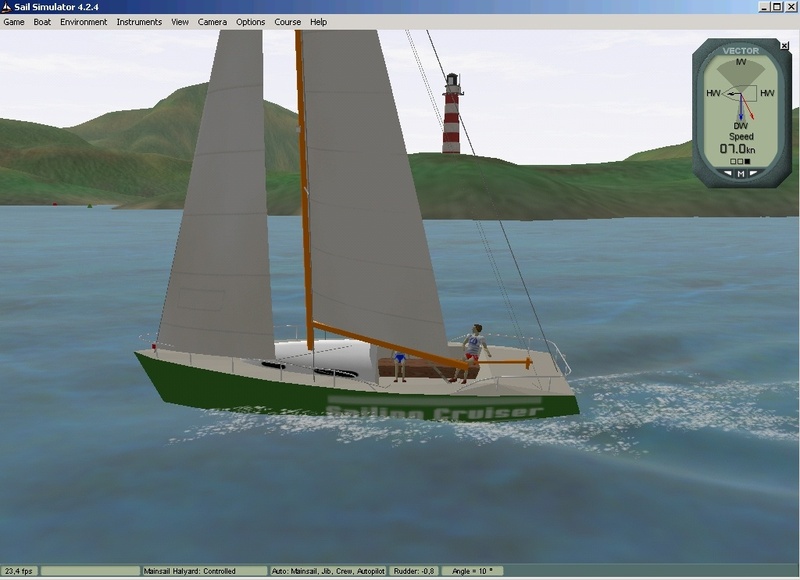Select the Course menu
The height and width of the screenshot is (580, 800).
coord(288,22)
